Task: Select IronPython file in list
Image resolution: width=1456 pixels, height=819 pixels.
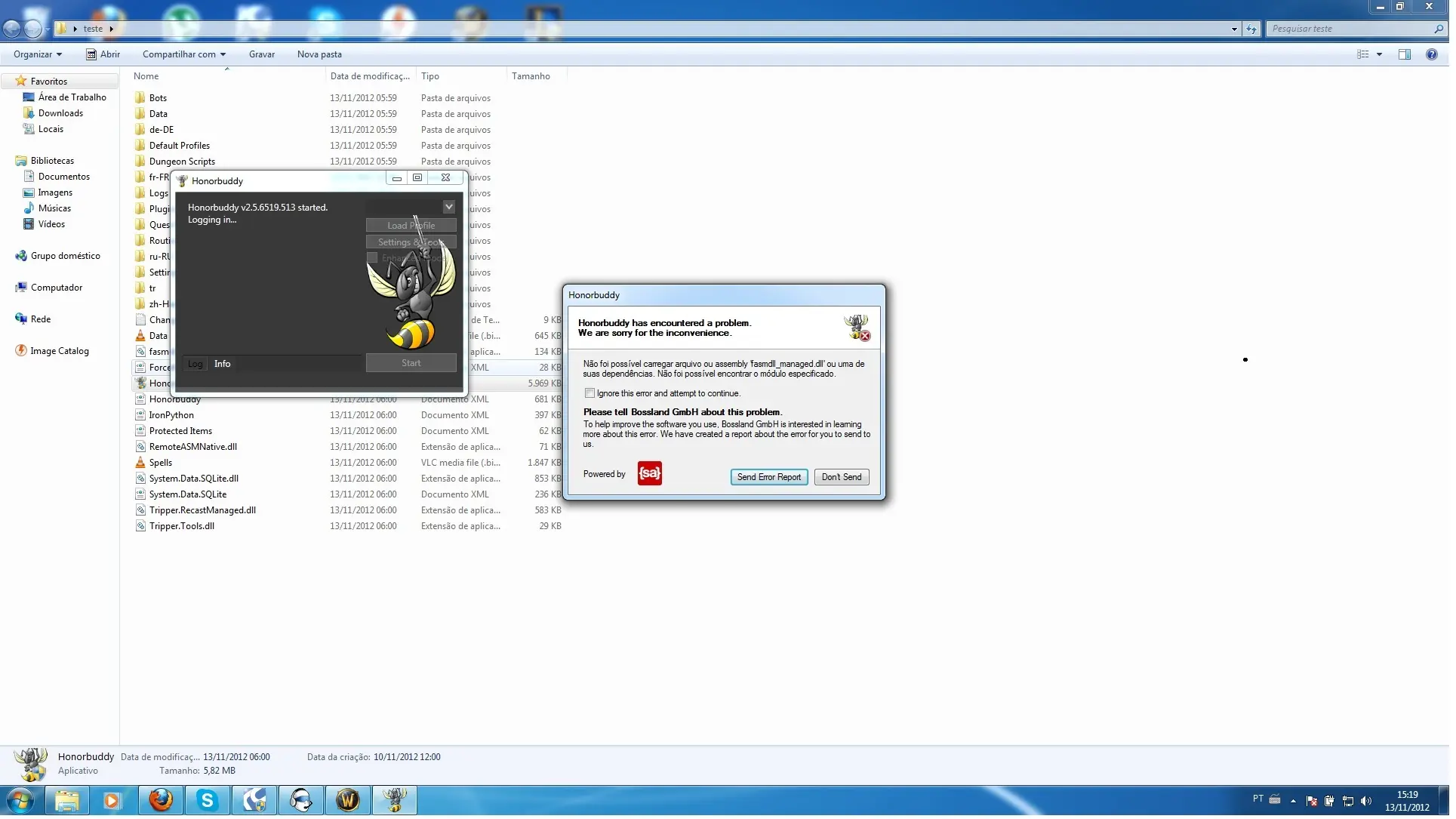Action: point(172,415)
